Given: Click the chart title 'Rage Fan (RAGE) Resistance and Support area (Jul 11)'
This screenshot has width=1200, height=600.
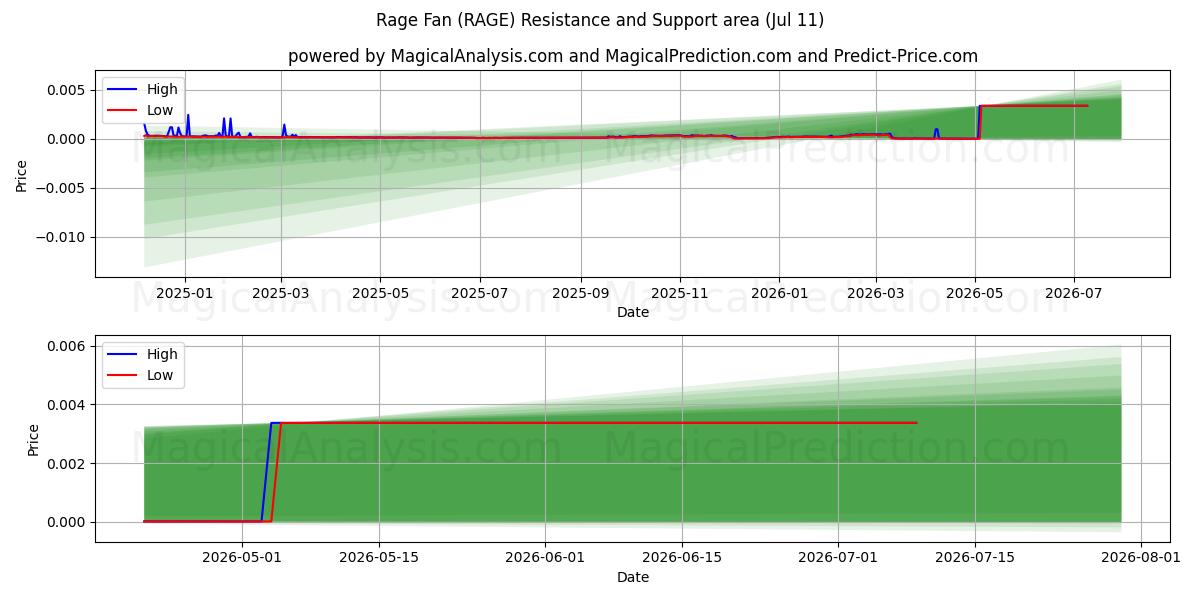Looking at the screenshot, I should click(600, 20).
